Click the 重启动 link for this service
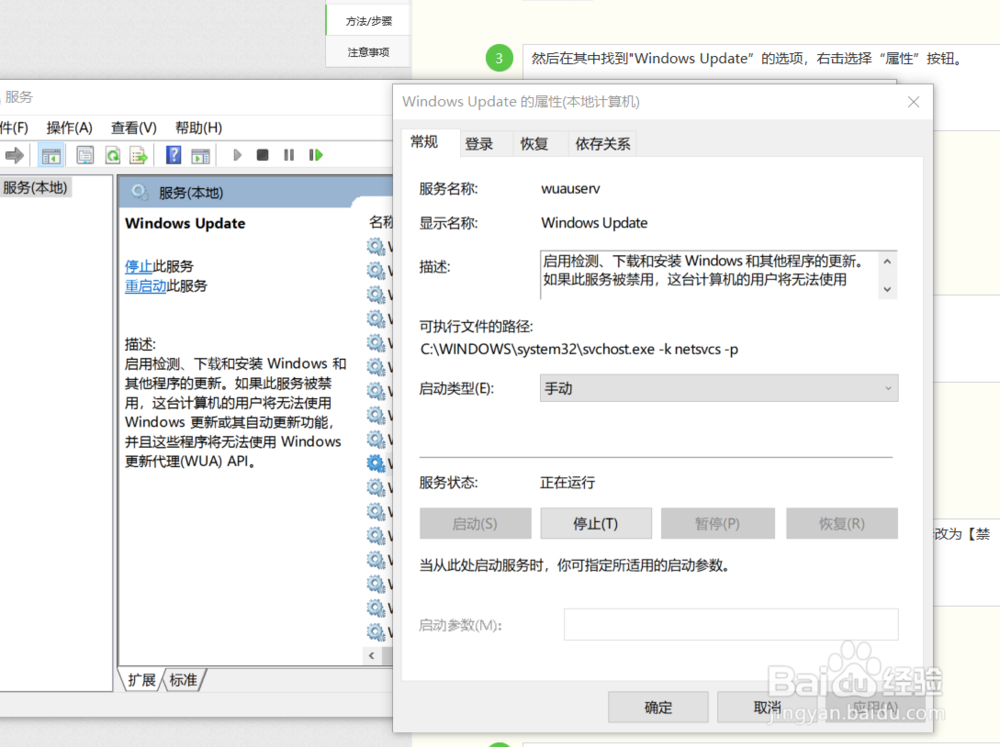Image resolution: width=1000 pixels, height=747 pixels. (145, 286)
